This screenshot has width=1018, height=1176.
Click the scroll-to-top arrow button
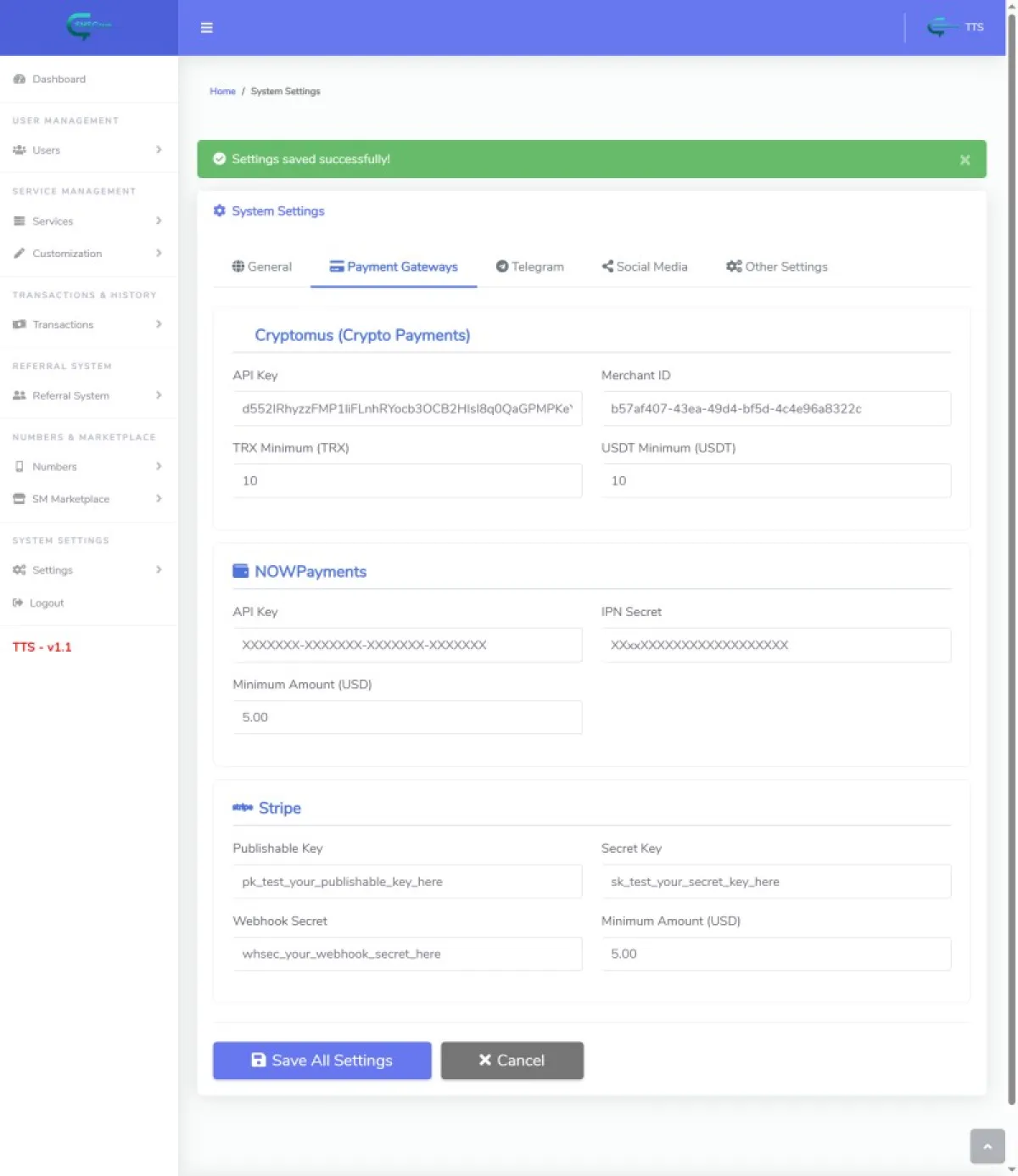[987, 1146]
